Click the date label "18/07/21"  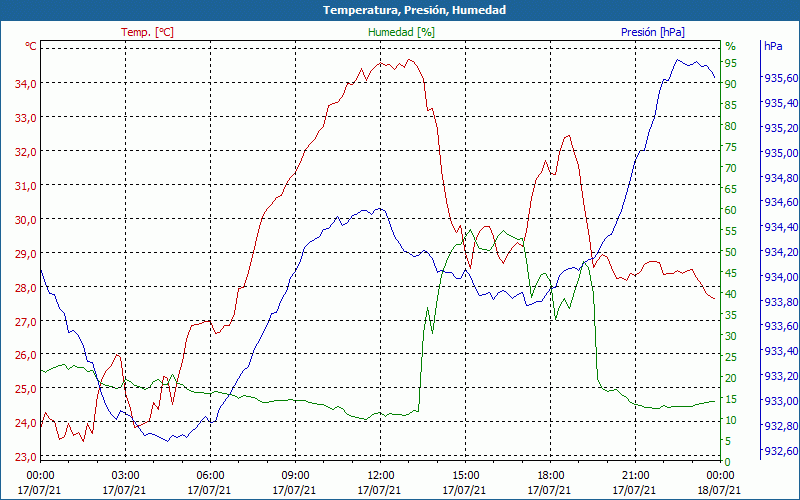(x=719, y=490)
